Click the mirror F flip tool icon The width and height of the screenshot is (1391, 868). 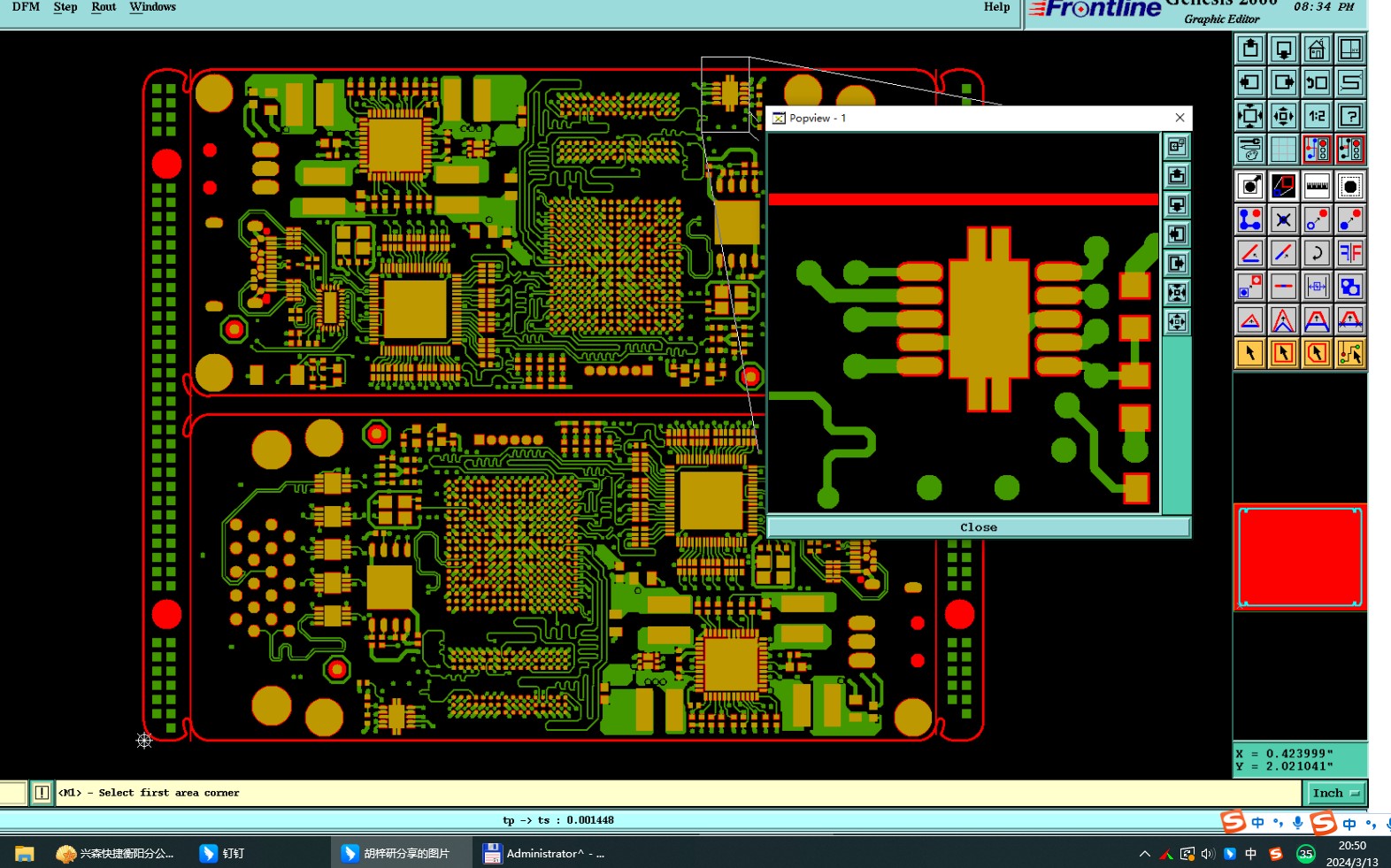(1350, 253)
